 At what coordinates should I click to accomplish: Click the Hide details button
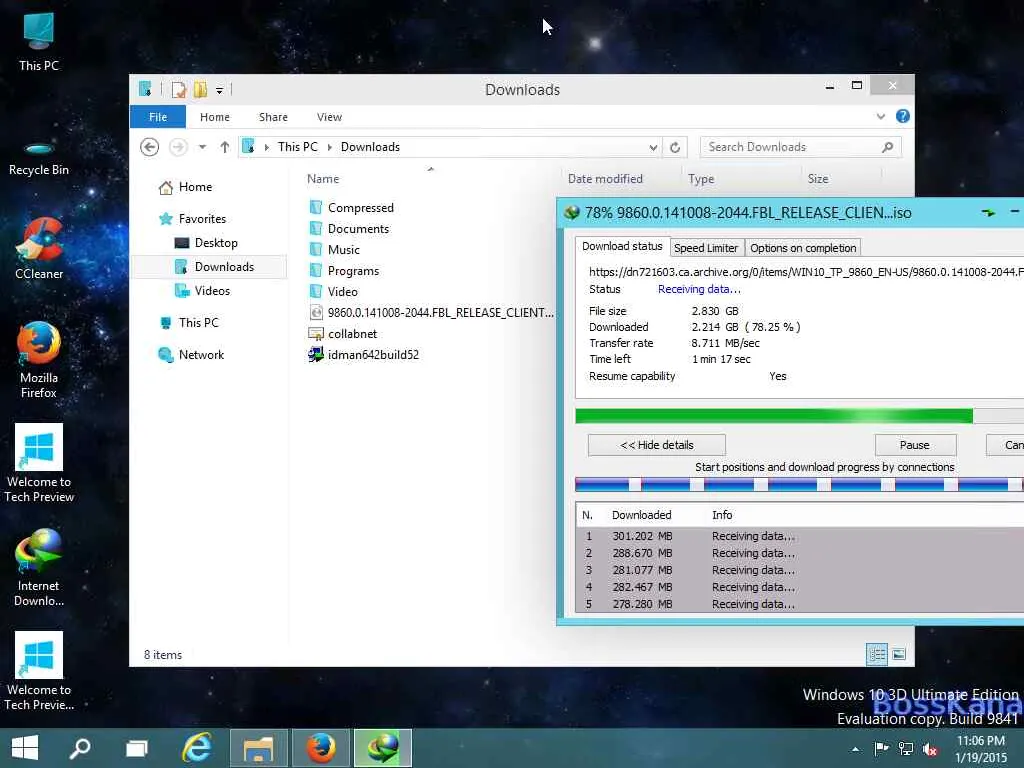(x=657, y=445)
